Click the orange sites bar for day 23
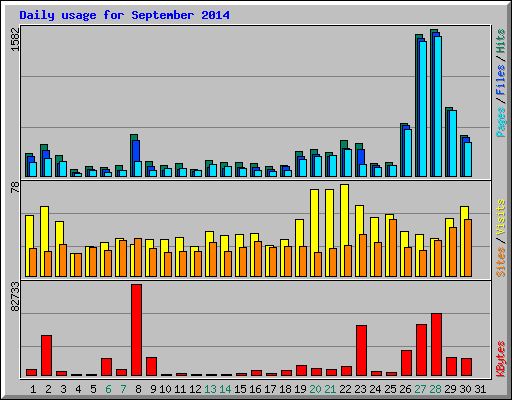This screenshot has height=400, width=512. click(x=363, y=255)
